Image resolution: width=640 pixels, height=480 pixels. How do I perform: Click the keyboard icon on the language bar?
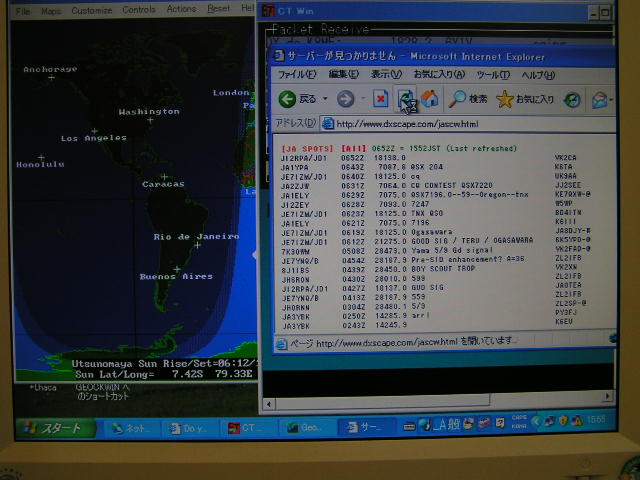click(x=409, y=427)
